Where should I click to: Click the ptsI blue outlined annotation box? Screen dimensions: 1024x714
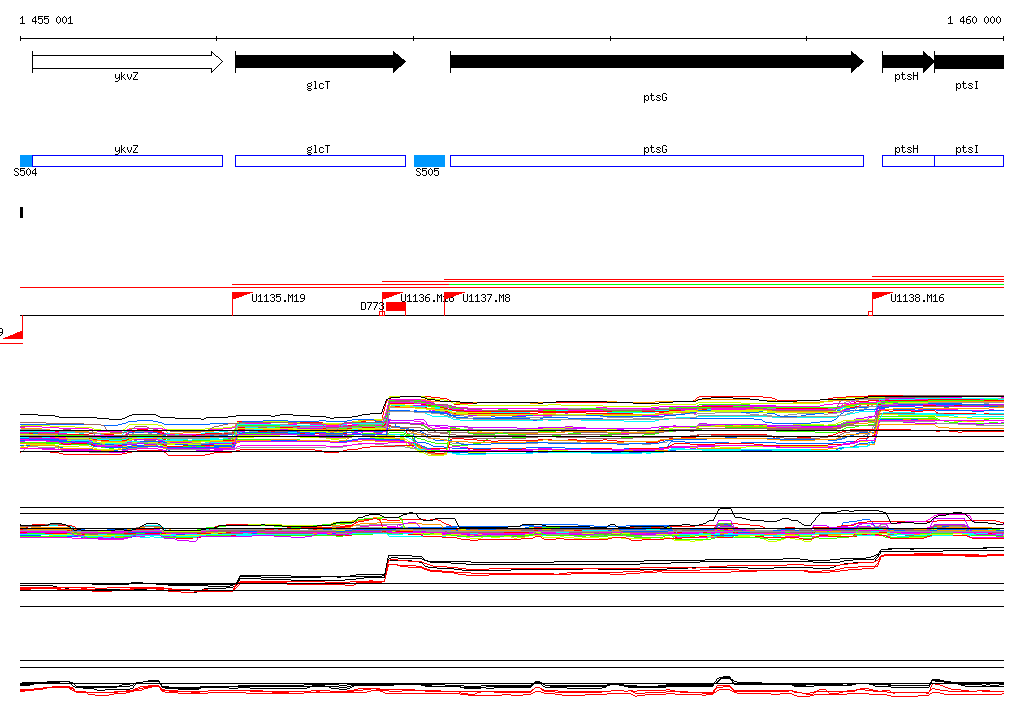click(x=969, y=161)
